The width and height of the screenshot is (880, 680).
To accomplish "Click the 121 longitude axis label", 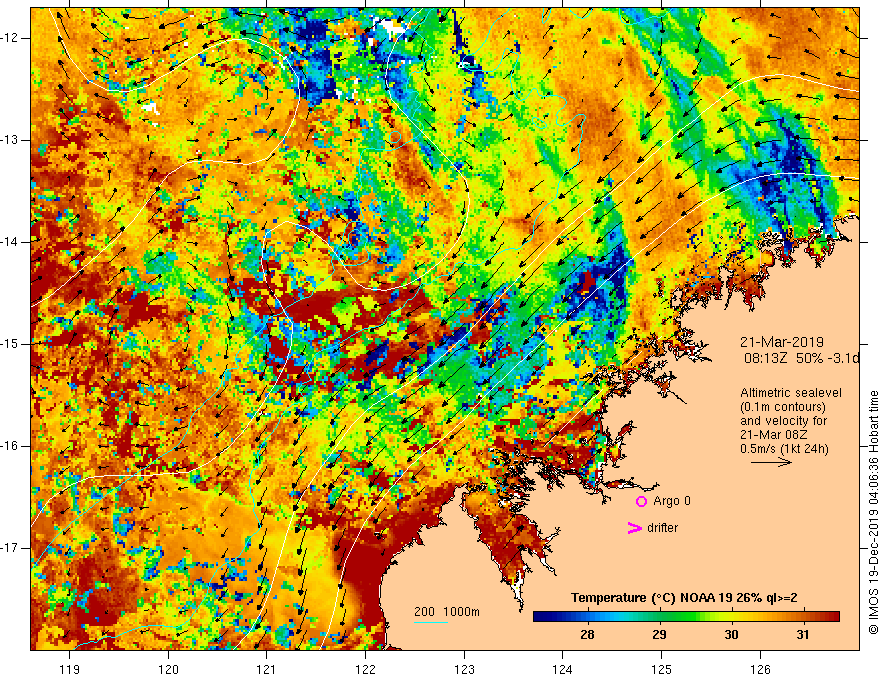I will [x=267, y=669].
